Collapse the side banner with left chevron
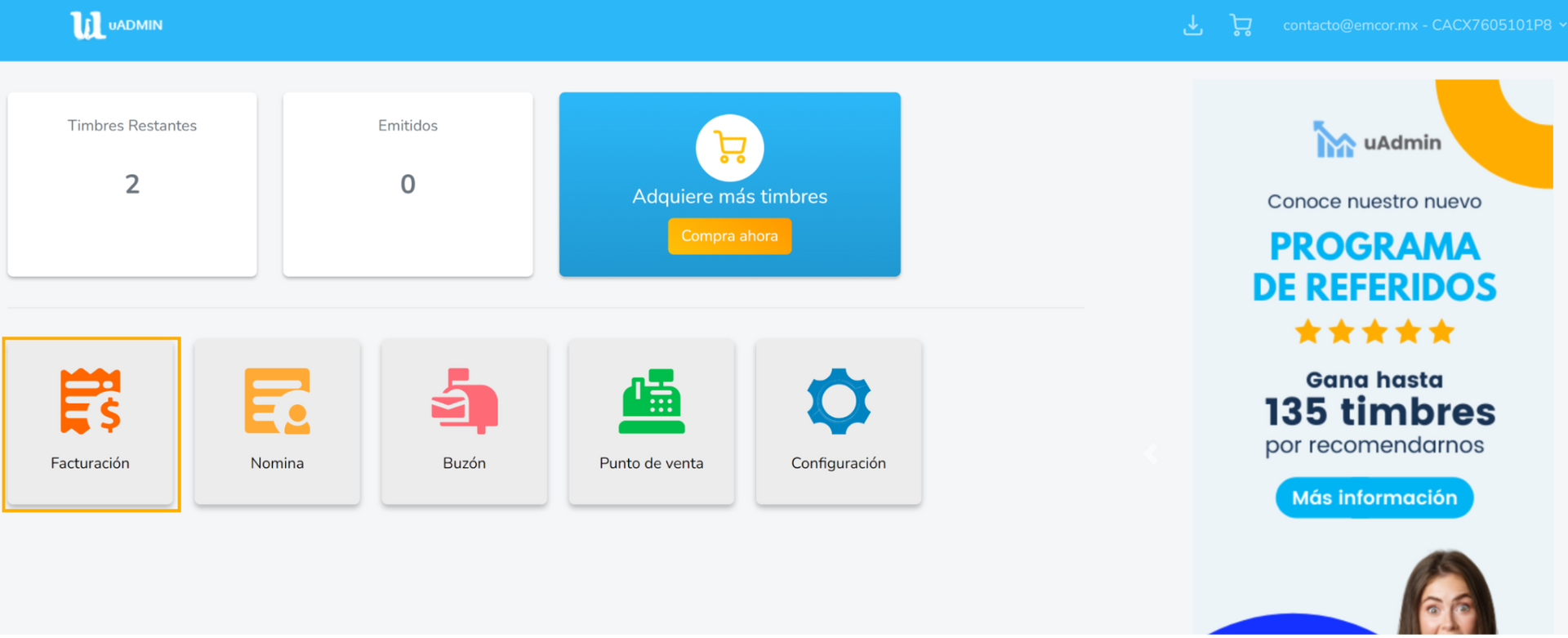This screenshot has height=638, width=1568. [x=1150, y=454]
